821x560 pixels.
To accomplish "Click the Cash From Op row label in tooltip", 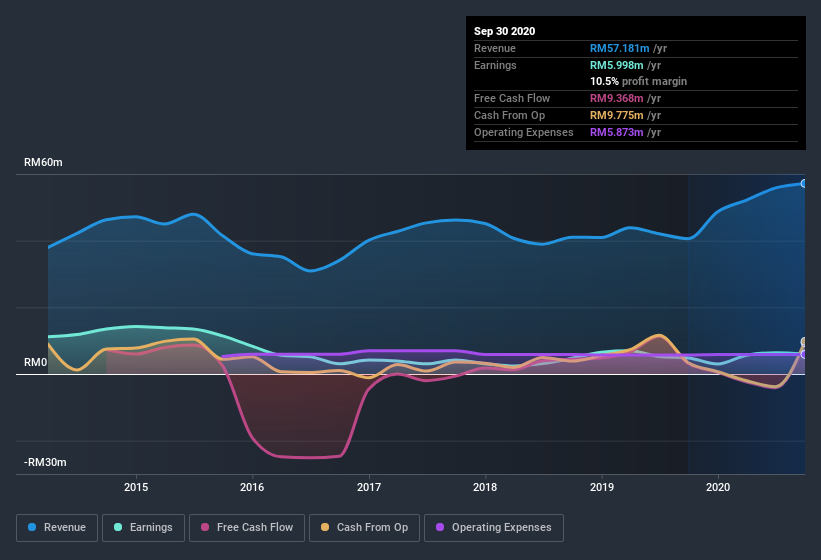I will pyautogui.click(x=509, y=116).
